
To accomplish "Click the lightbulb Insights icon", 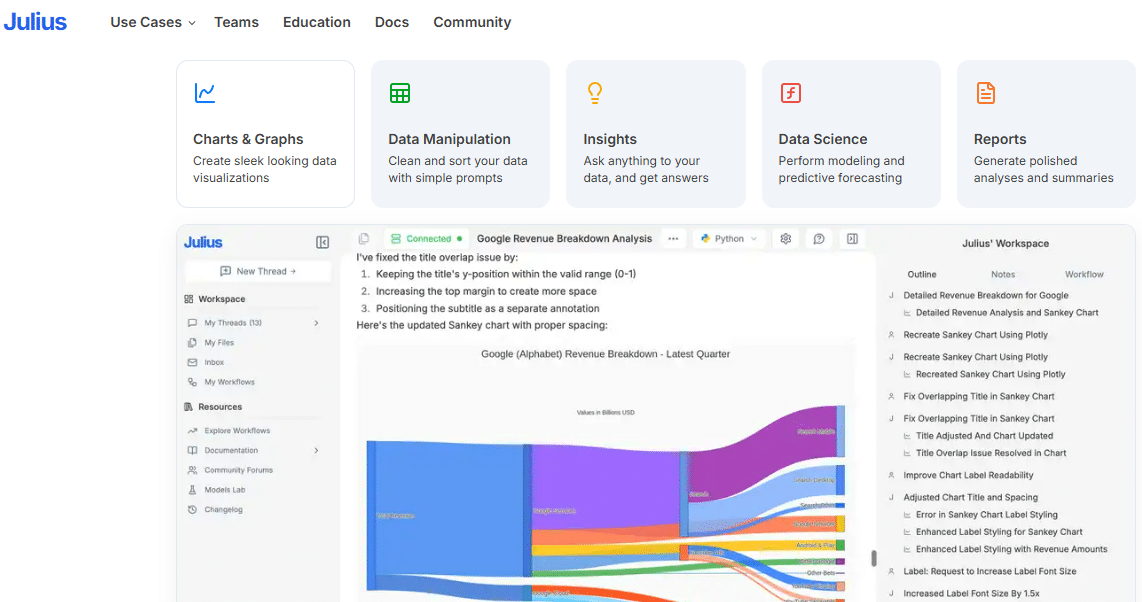I will [x=595, y=93].
